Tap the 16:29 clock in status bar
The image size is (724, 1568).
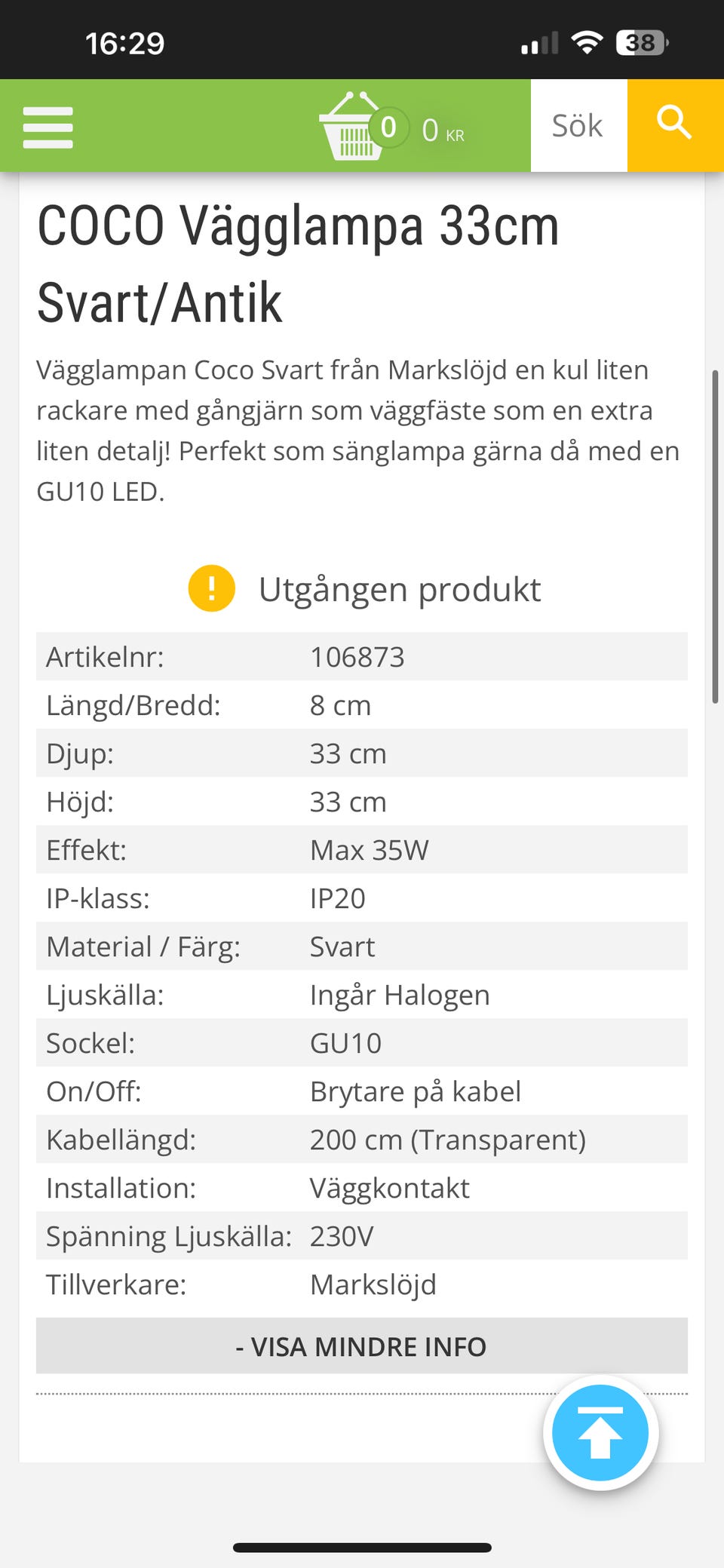[x=124, y=43]
